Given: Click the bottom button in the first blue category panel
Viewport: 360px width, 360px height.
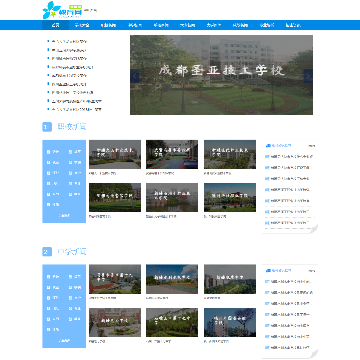Looking at the screenshot, I should click(x=64, y=216).
